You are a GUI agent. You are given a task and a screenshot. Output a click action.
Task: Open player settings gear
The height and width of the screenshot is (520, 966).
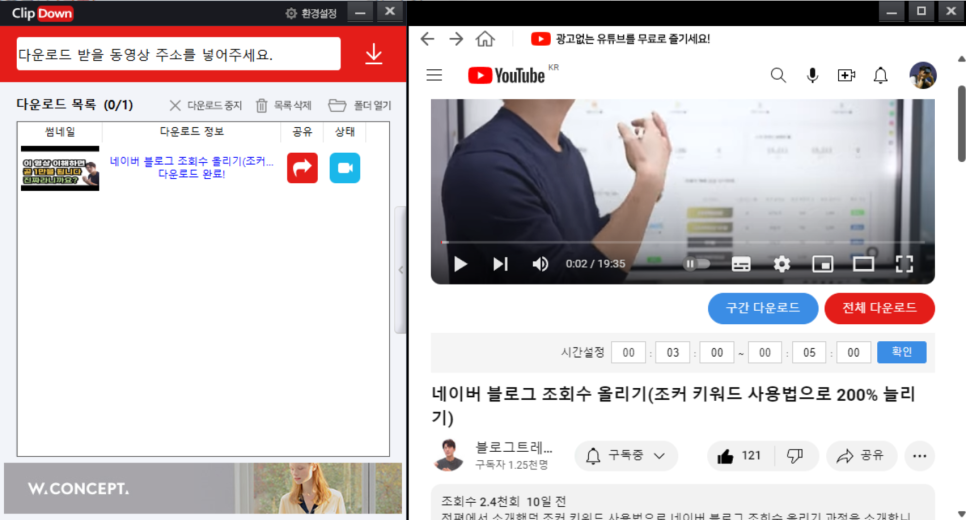pos(782,264)
